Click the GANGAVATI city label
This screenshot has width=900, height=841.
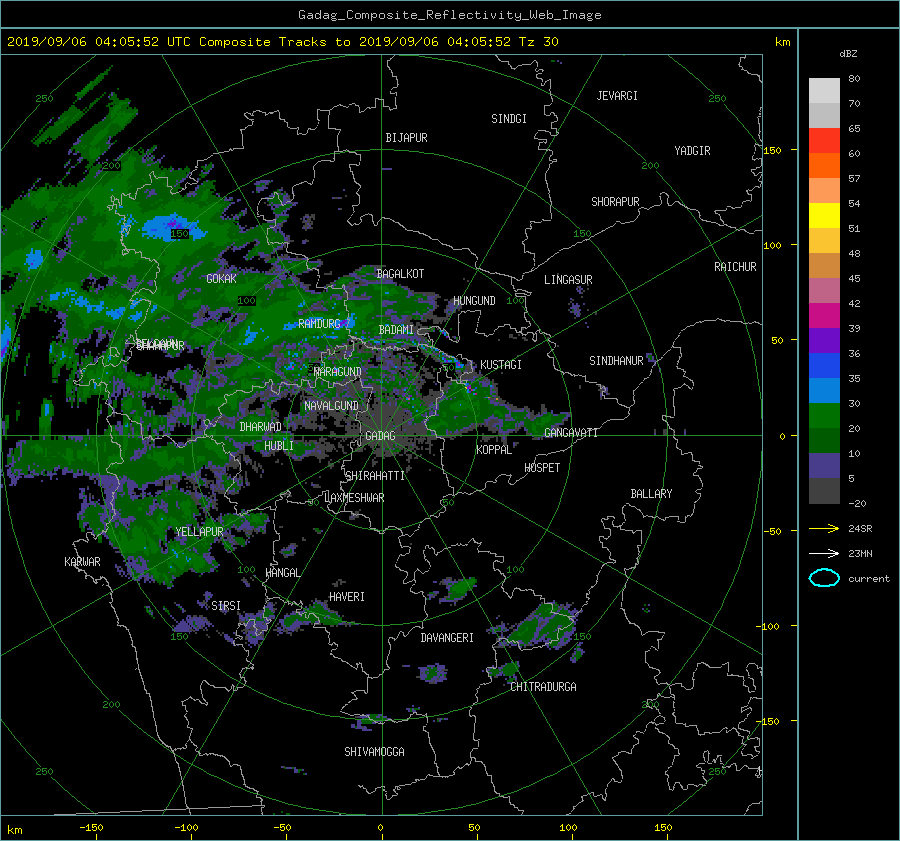571,433
